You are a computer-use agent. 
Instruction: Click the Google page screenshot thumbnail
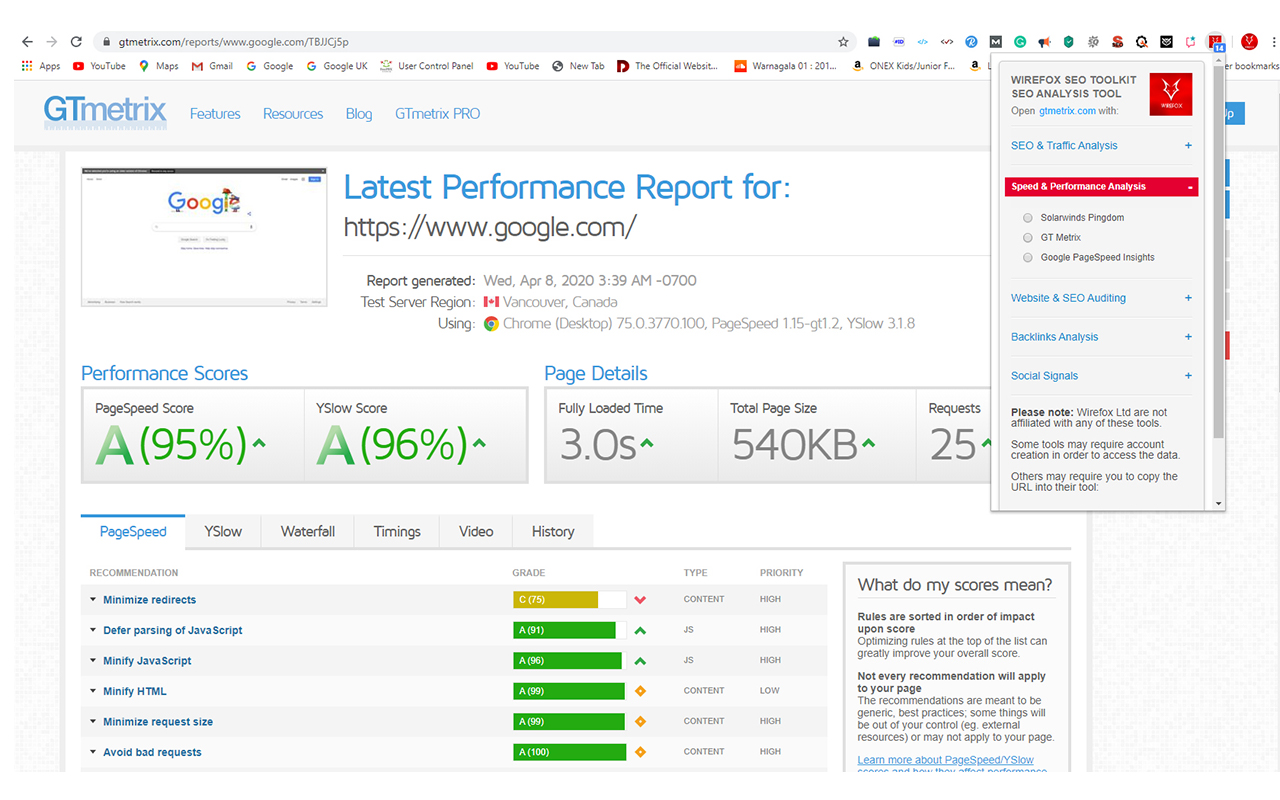click(204, 237)
